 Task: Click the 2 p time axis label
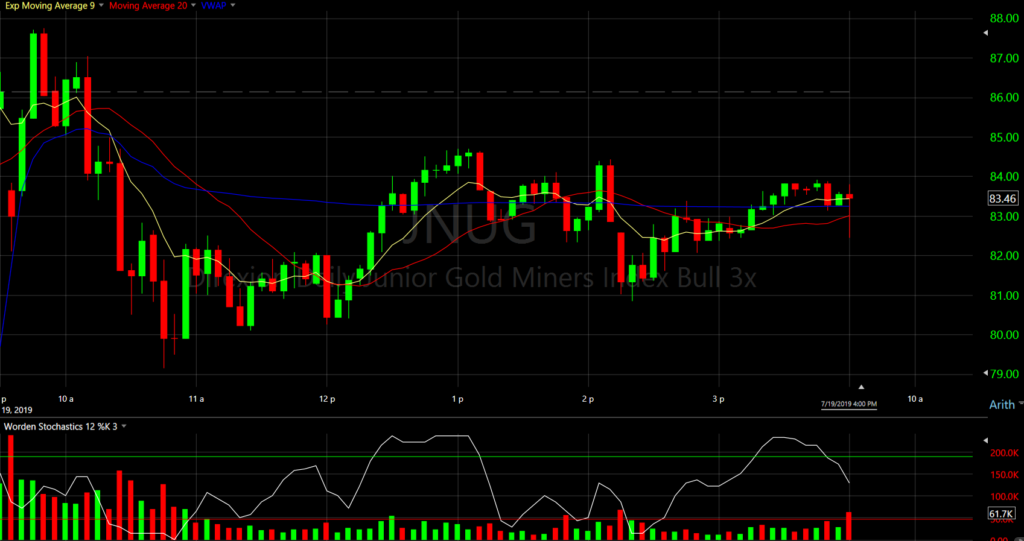(x=588, y=399)
